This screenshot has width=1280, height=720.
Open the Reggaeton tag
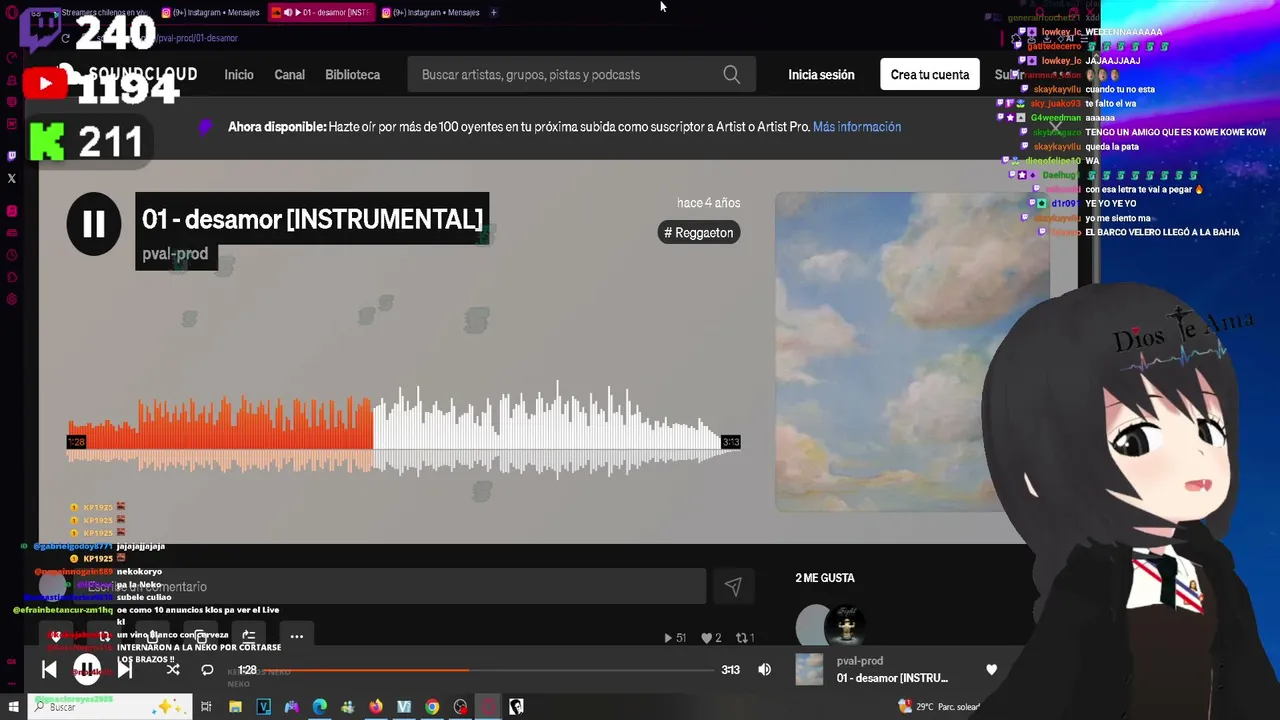(699, 233)
